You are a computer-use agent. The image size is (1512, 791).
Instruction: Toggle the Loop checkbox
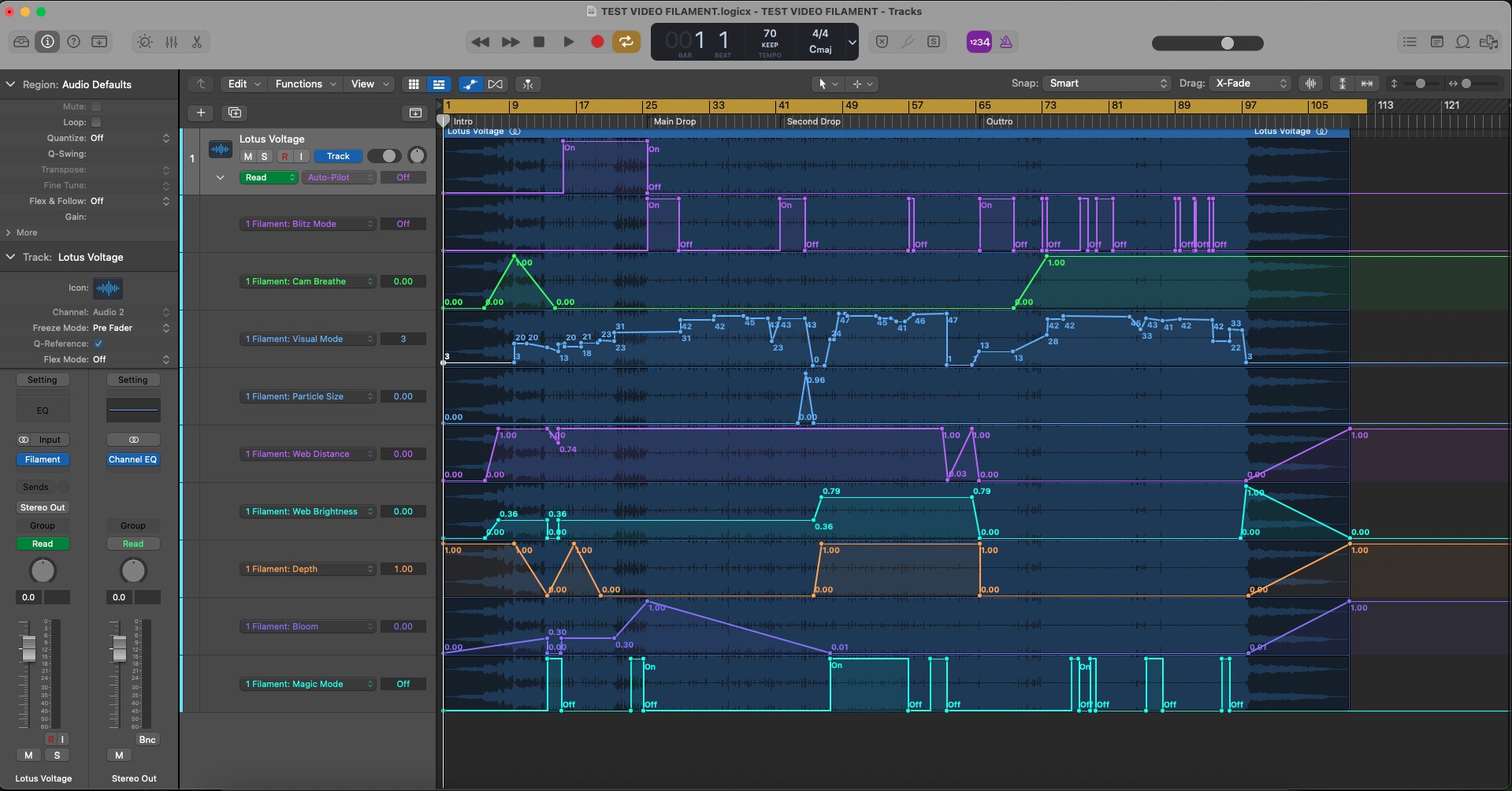pos(96,122)
